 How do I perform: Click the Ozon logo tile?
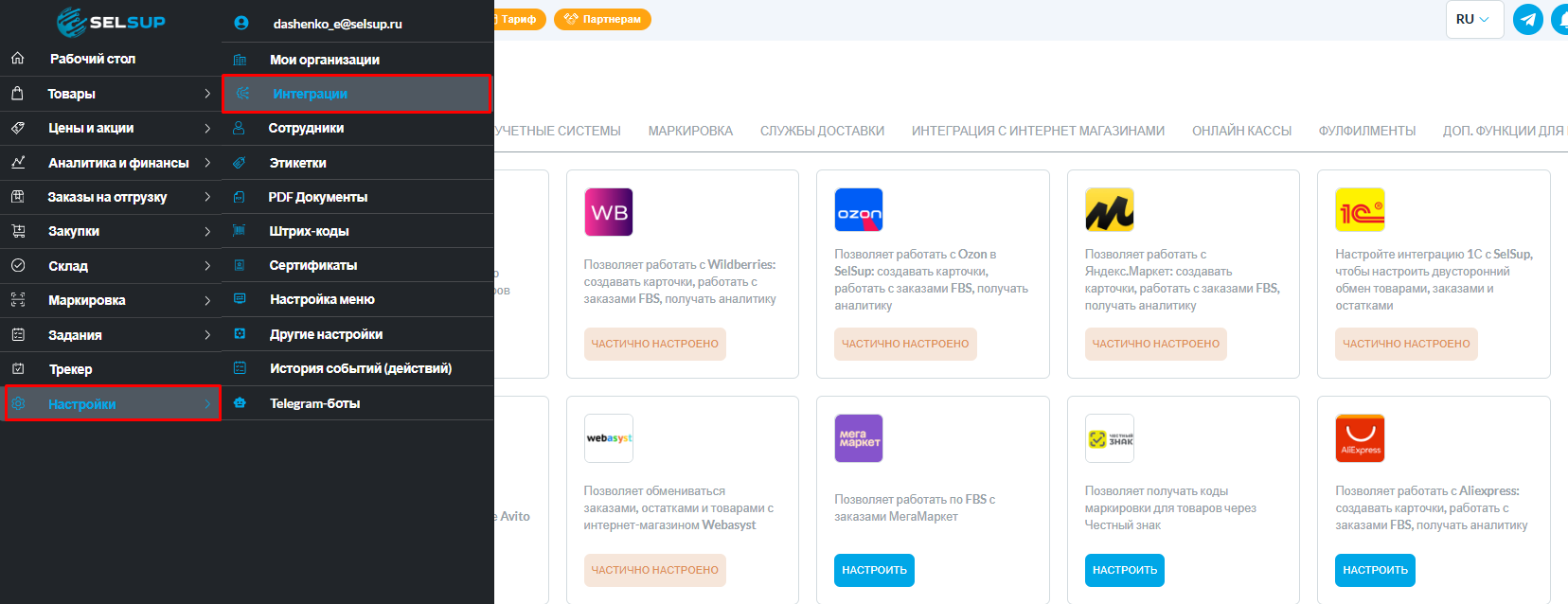tap(859, 210)
